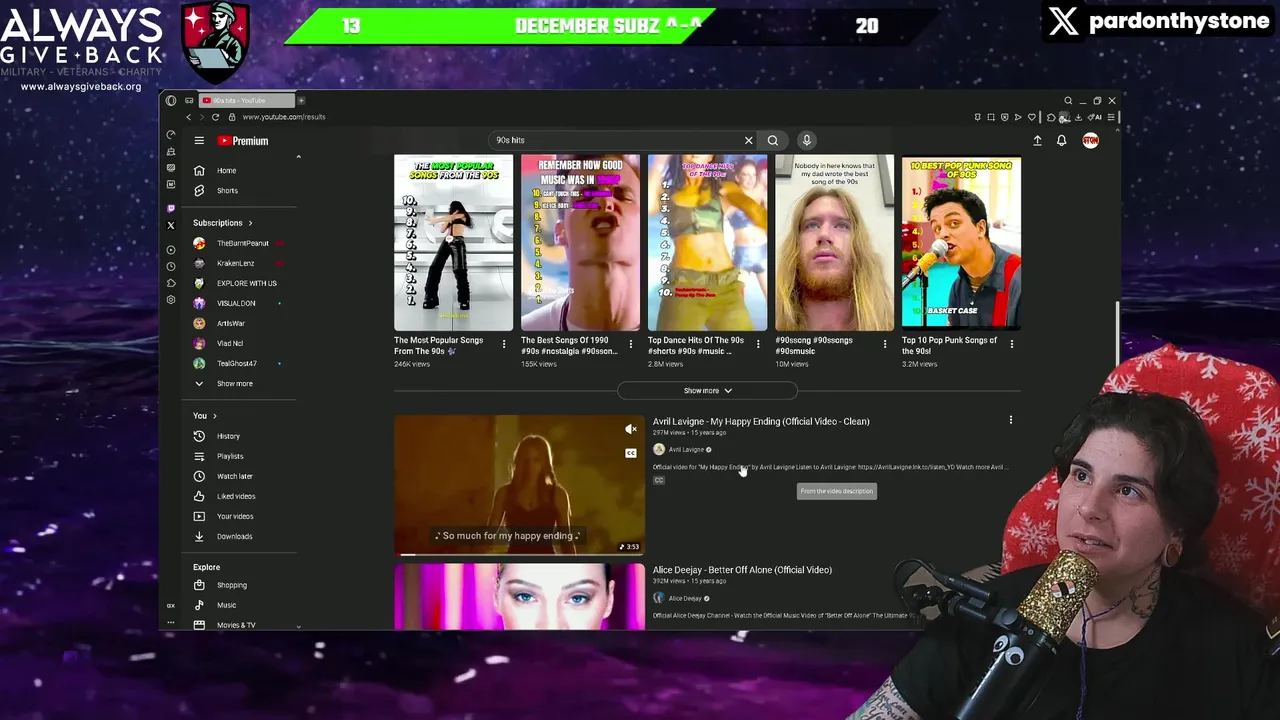1280x720 pixels.
Task: Expand Shorts shelf with Show more
Action: [707, 391]
